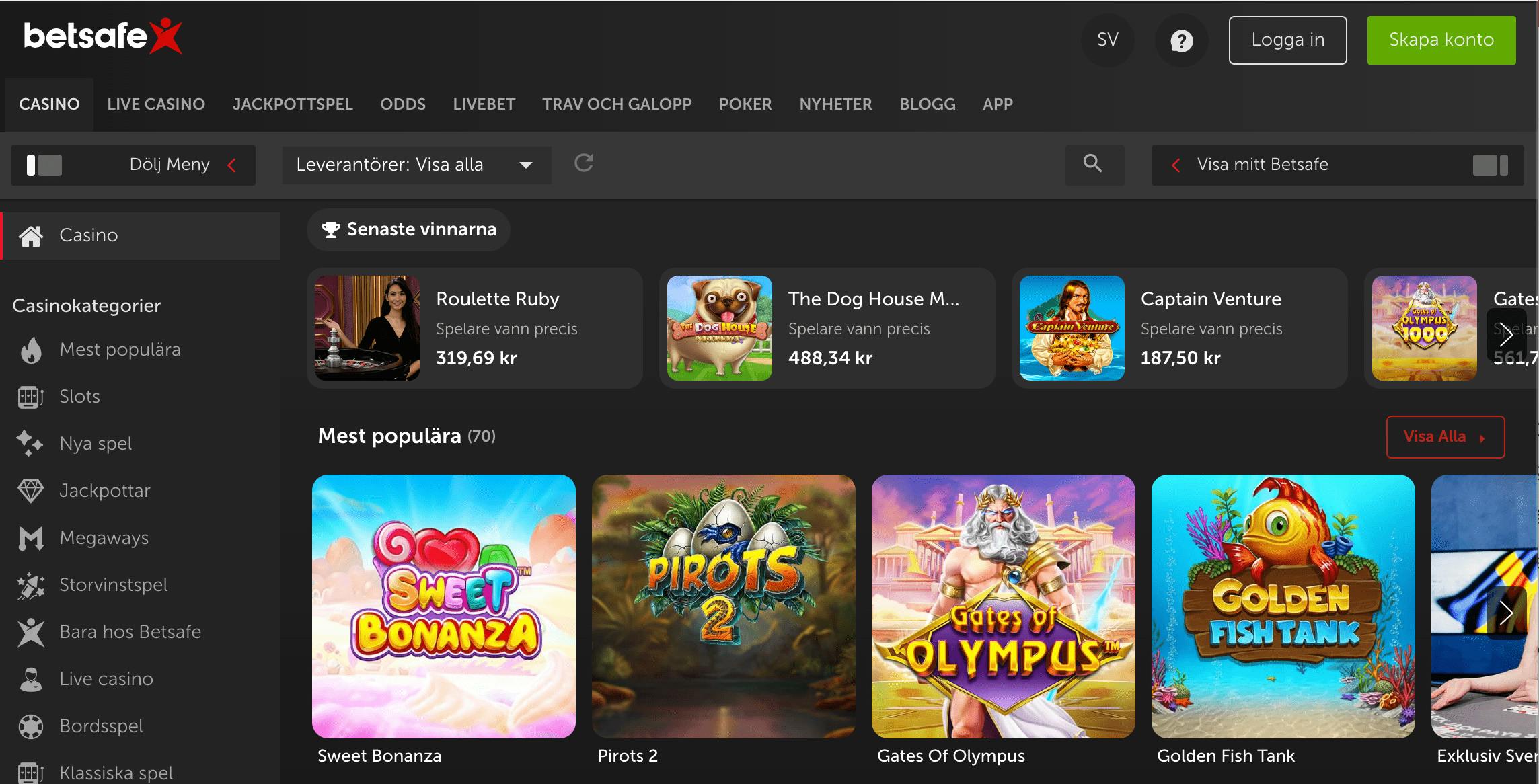Viewport: 1539px width, 784px height.
Task: Click the refresh providers icon
Action: pyautogui.click(x=583, y=163)
